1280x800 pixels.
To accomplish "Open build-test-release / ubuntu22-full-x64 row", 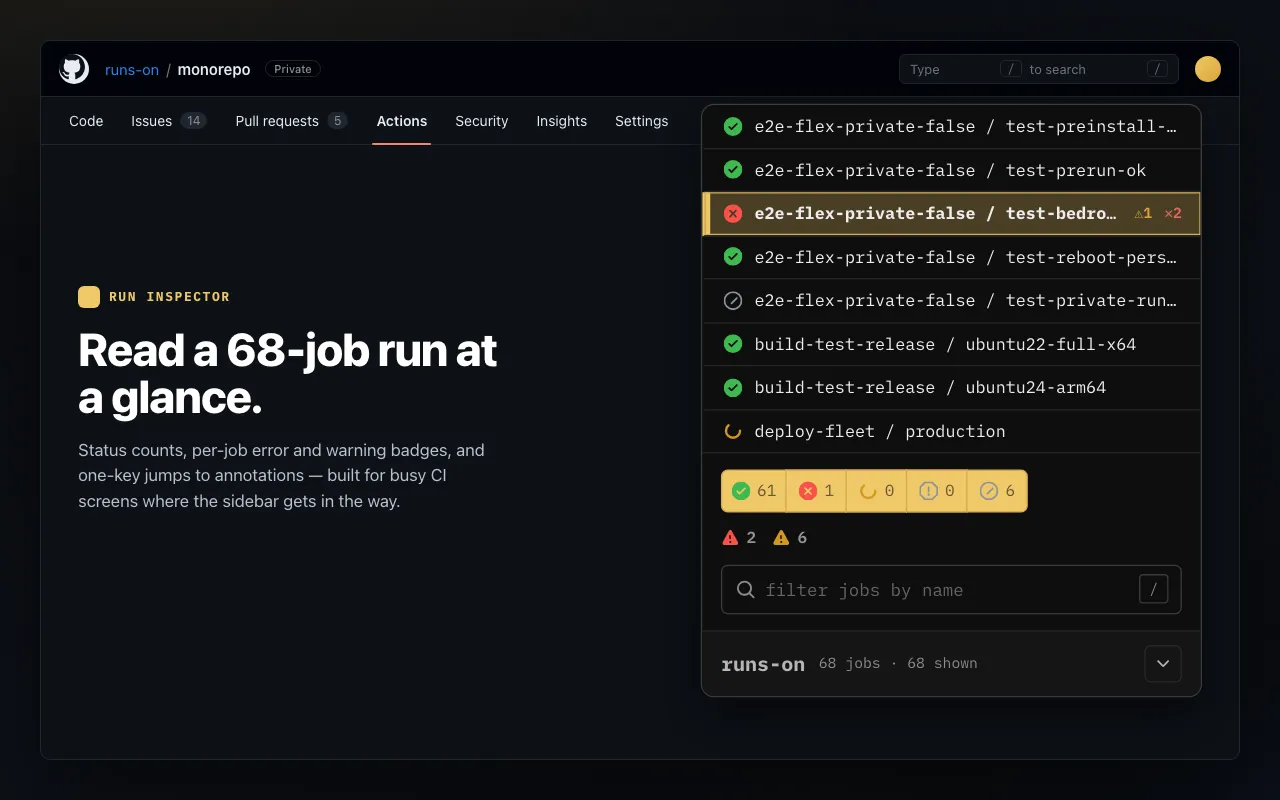I will (951, 344).
